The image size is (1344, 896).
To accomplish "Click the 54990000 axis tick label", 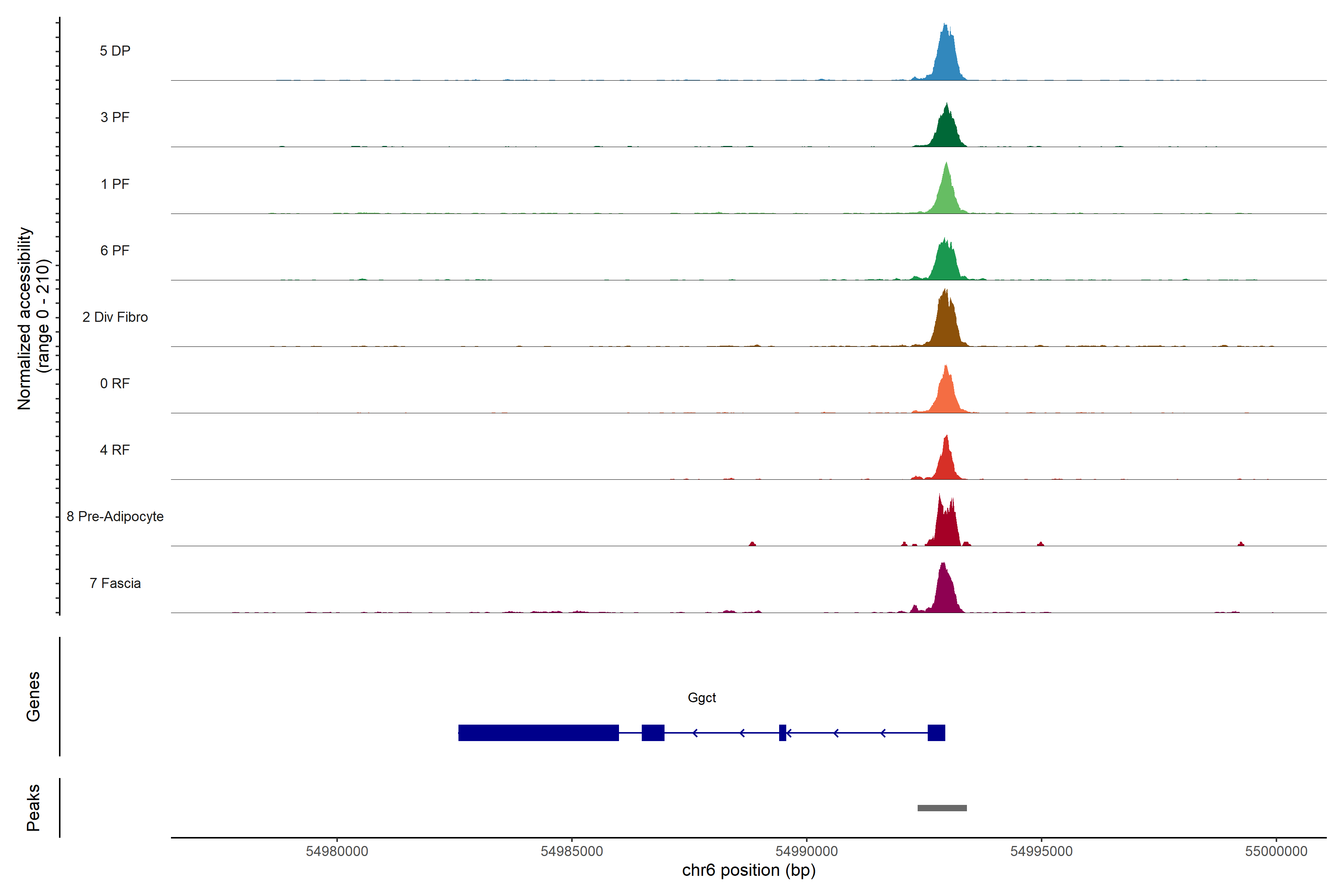I will click(x=806, y=852).
